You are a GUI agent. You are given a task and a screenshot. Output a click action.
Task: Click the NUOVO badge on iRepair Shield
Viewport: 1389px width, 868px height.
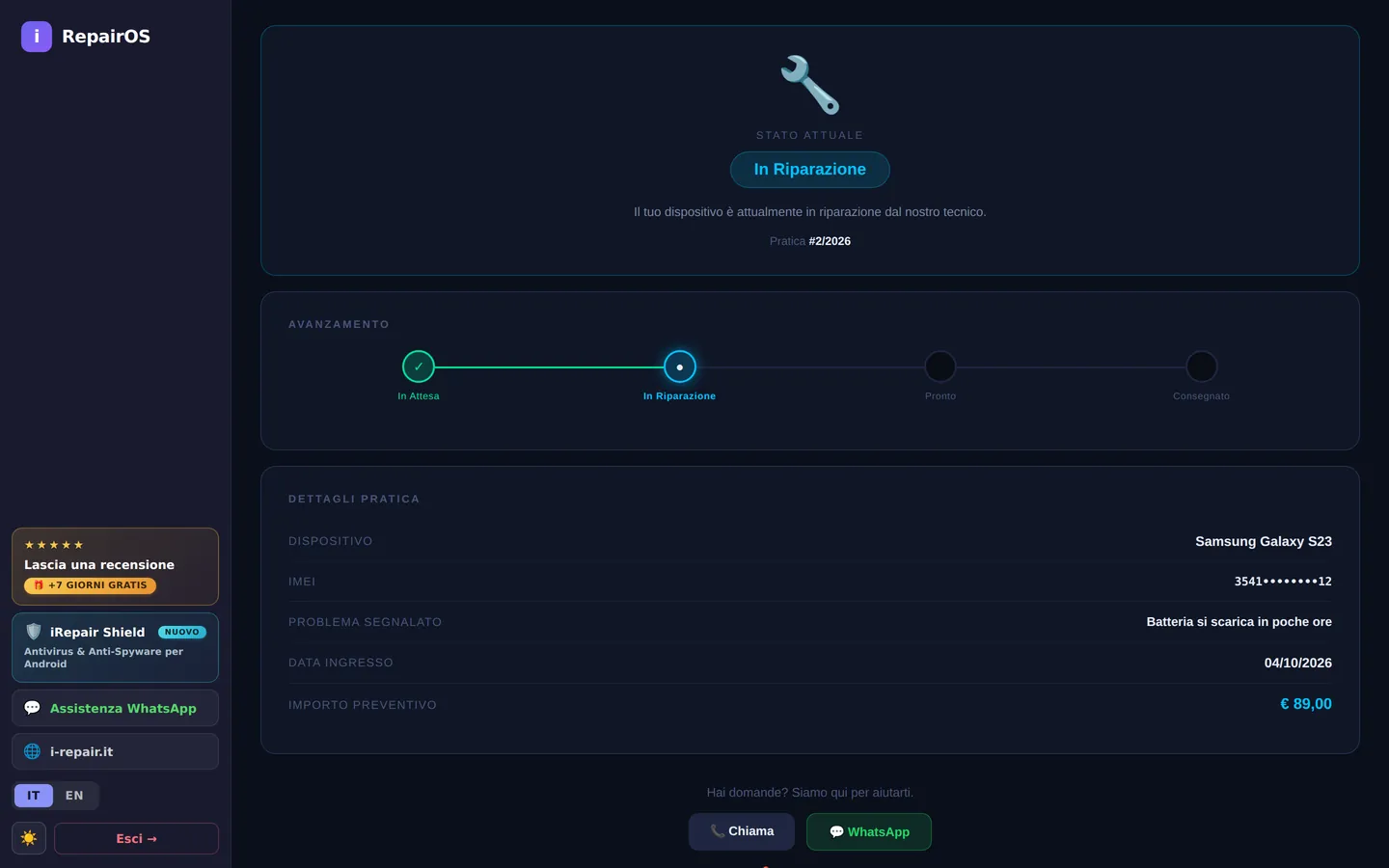[x=182, y=632]
